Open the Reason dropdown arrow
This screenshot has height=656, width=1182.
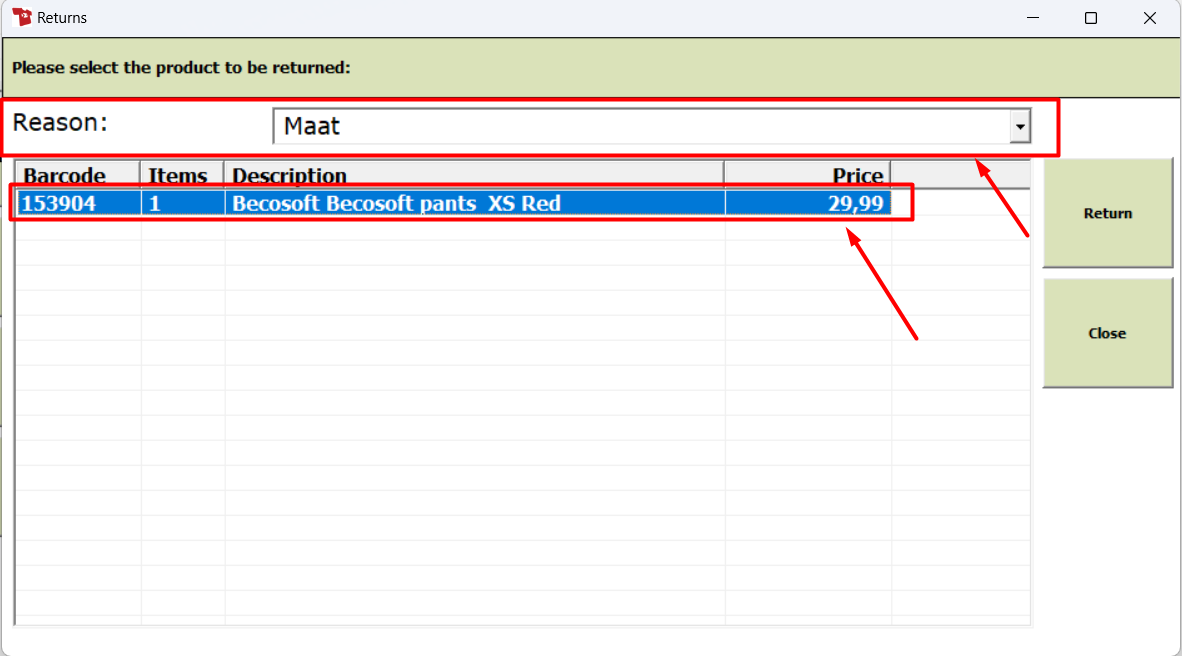1020,127
